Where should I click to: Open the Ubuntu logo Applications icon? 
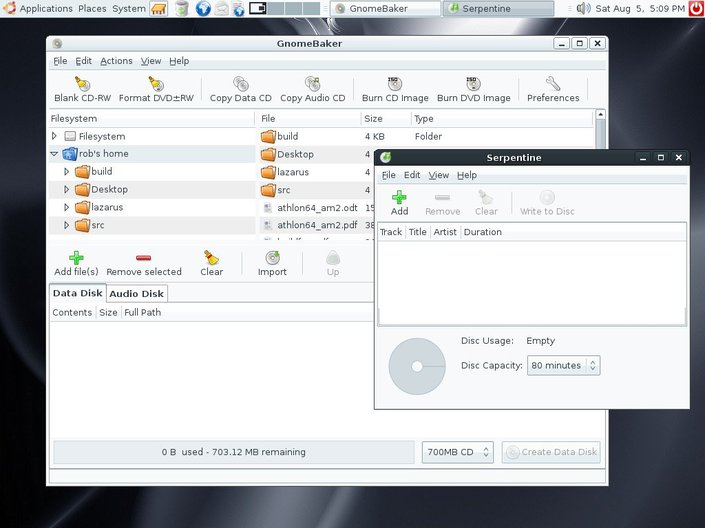9,8
